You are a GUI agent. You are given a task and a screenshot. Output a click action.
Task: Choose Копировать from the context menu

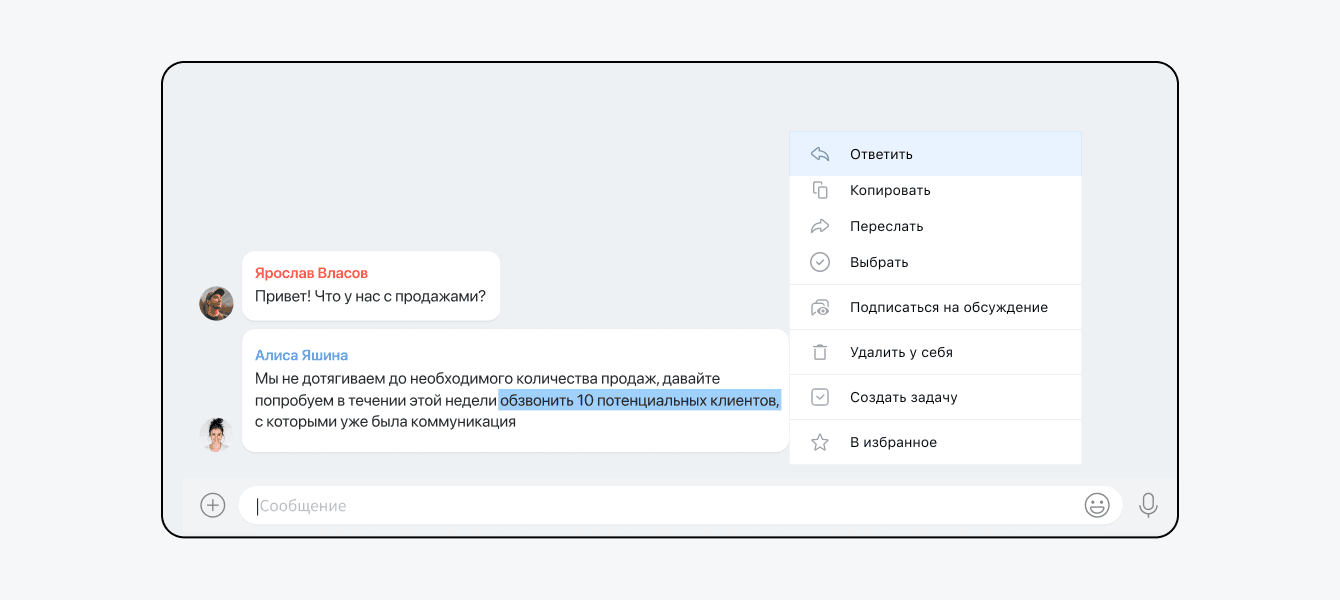[x=890, y=190]
